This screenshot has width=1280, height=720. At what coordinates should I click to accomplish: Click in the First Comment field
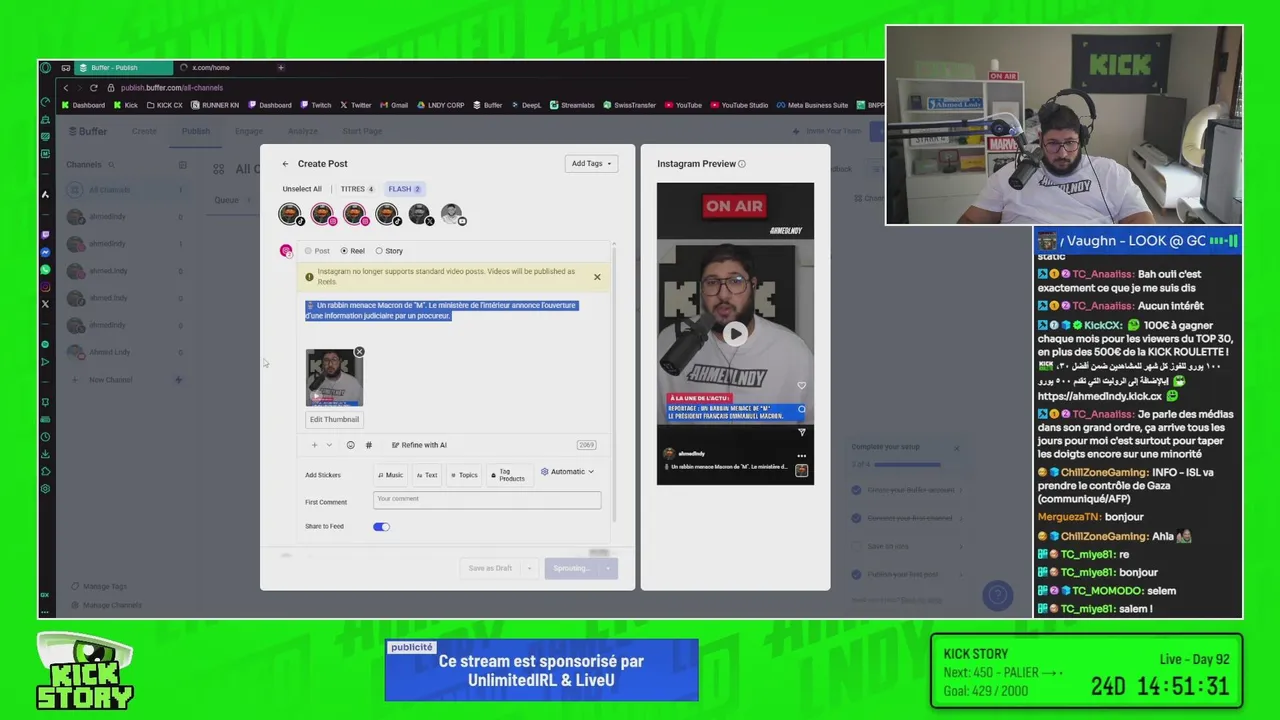click(x=487, y=499)
